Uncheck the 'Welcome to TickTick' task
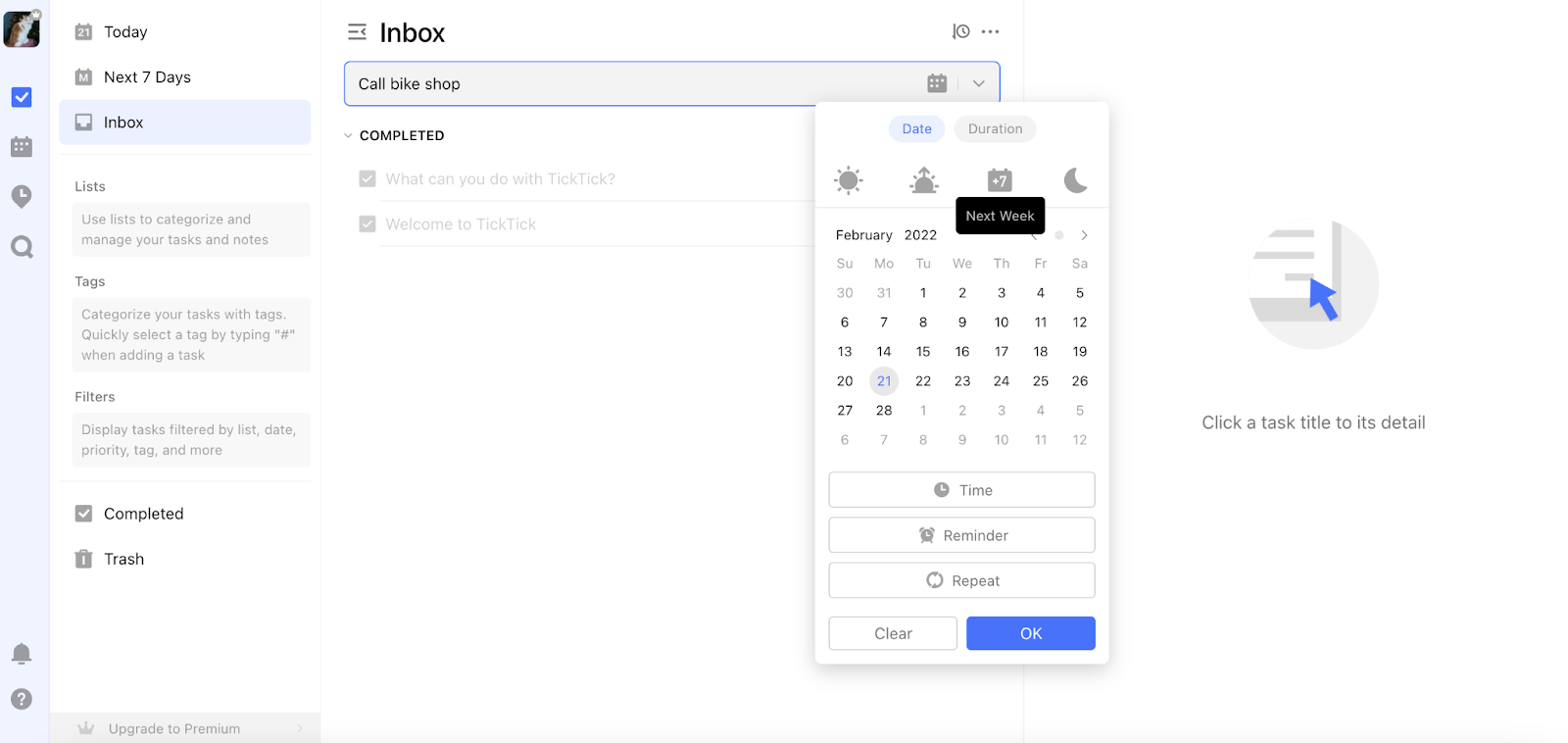 [367, 223]
